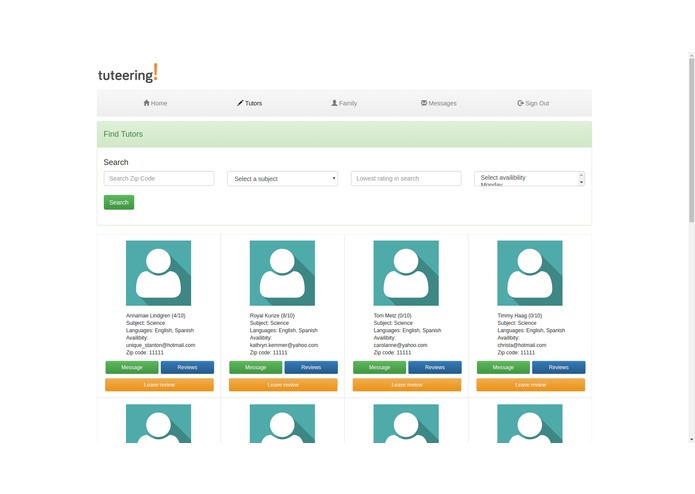Click the name Annamae Lindgren (4/10)
The width and height of the screenshot is (695, 494).
156,315
